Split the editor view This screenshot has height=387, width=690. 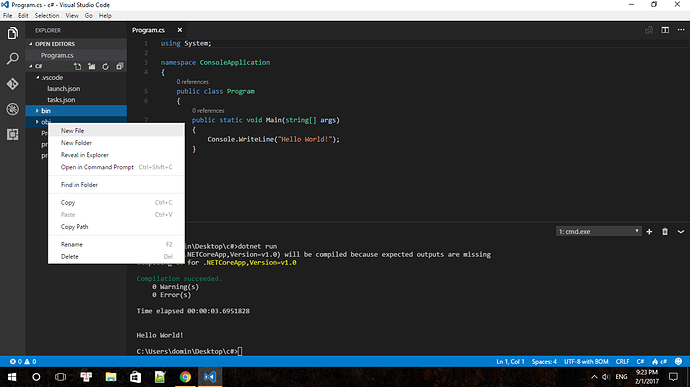pyautogui.click(x=665, y=30)
